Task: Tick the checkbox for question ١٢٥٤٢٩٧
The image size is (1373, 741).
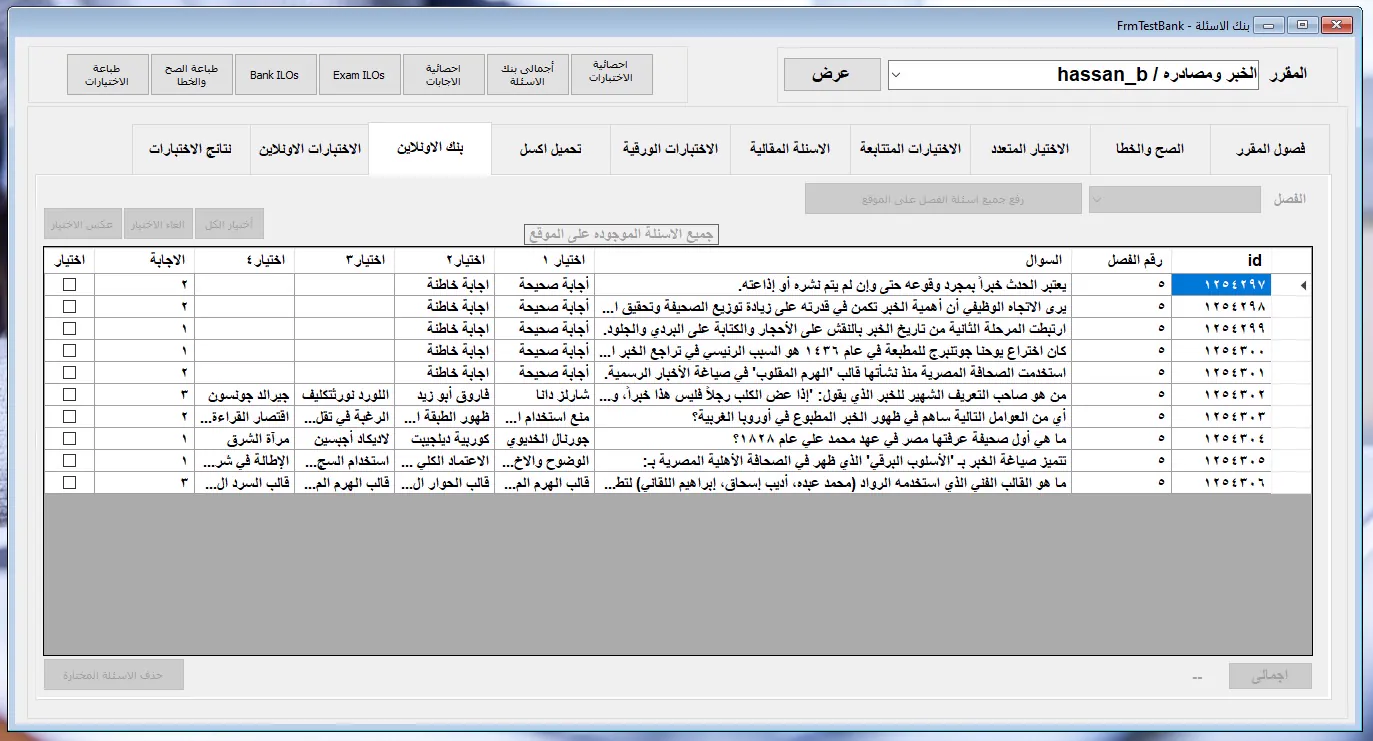Action: pyautogui.click(x=69, y=285)
